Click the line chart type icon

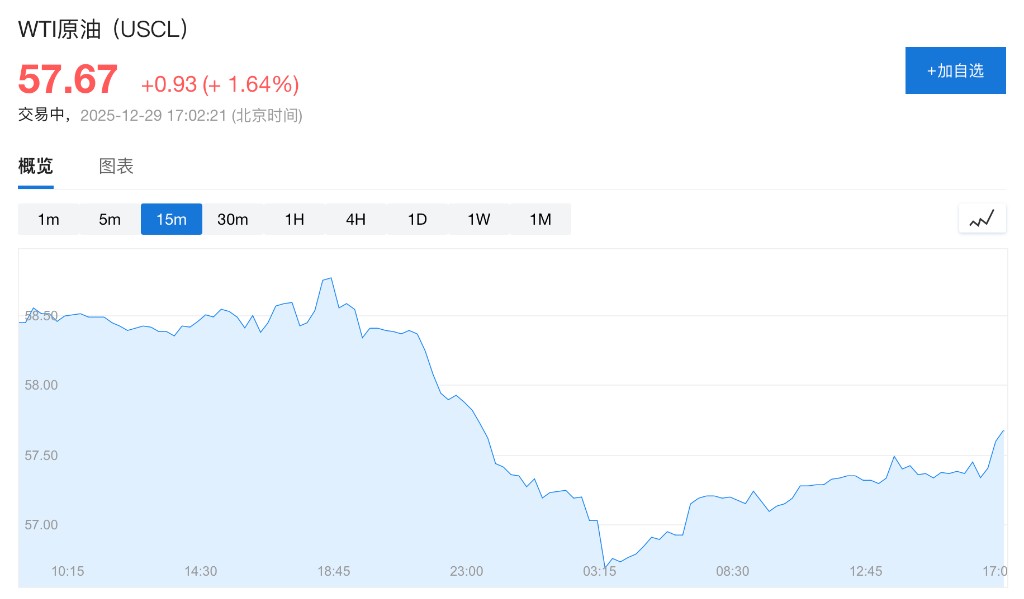981,219
